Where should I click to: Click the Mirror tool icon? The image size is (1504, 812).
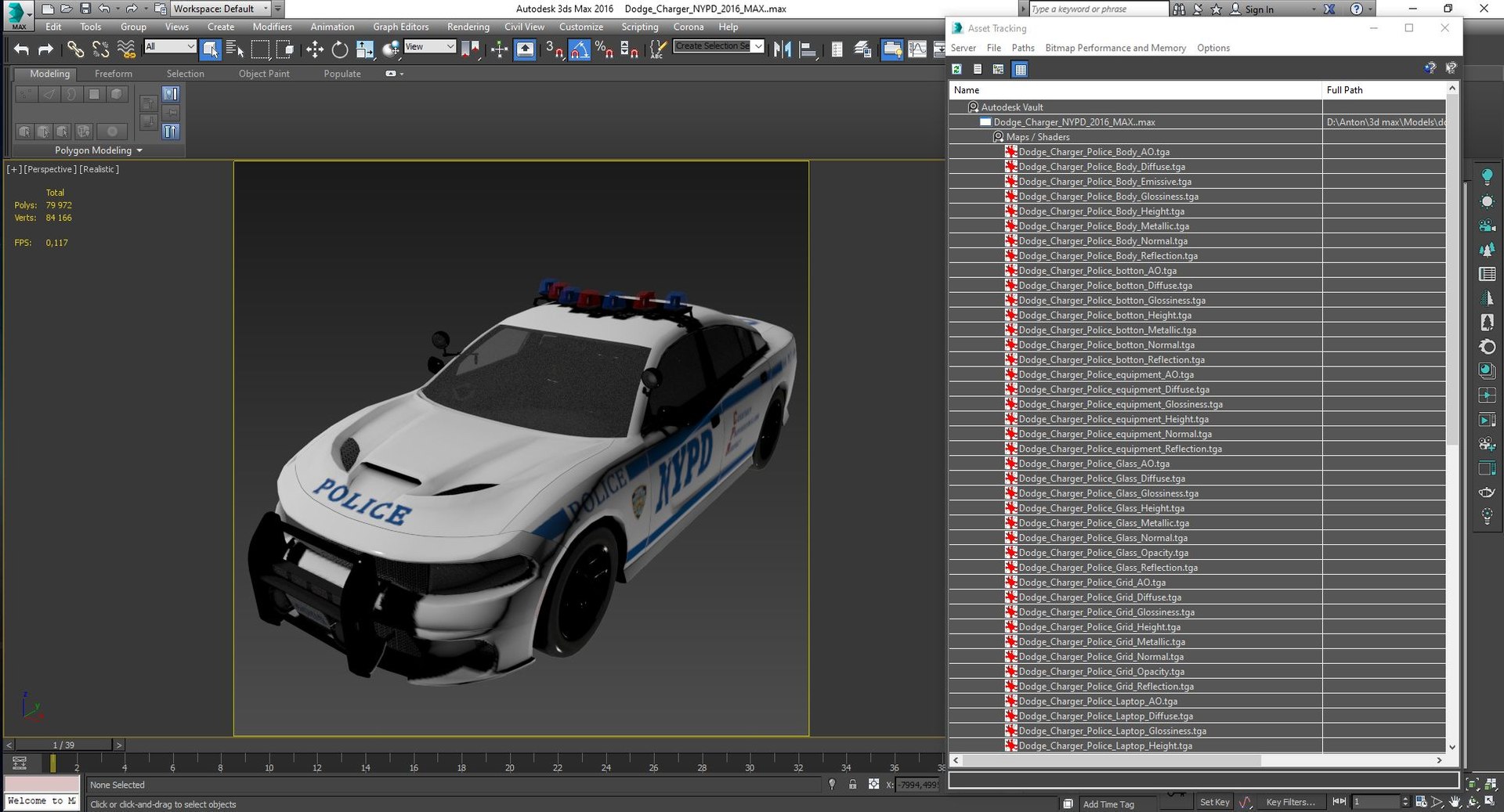click(x=782, y=49)
